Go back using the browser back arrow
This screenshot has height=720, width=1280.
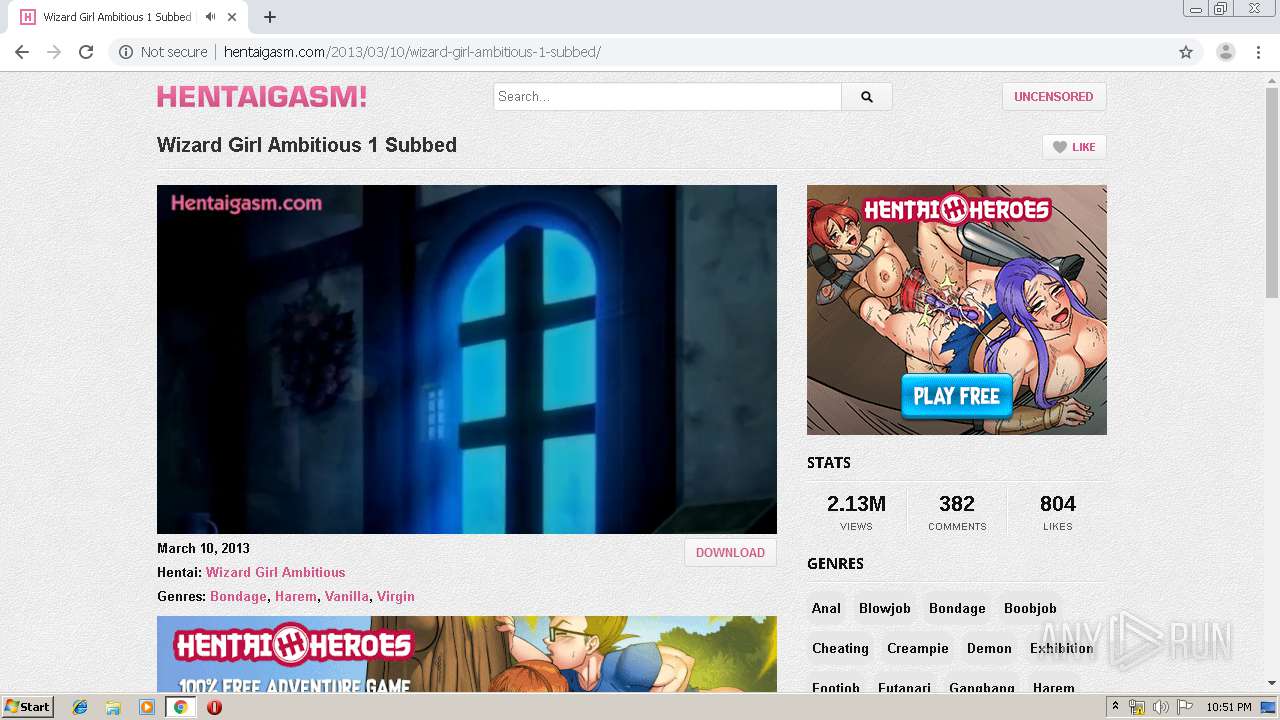(x=22, y=52)
